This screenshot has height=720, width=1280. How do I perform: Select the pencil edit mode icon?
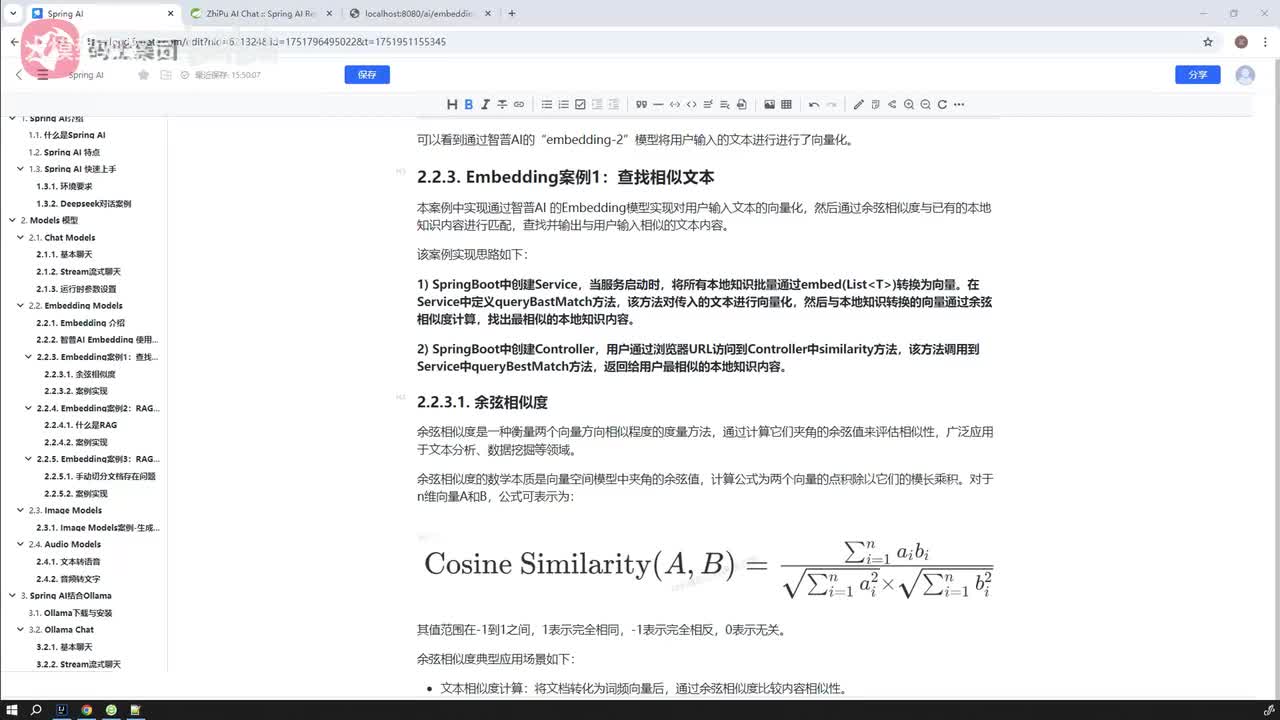(858, 104)
